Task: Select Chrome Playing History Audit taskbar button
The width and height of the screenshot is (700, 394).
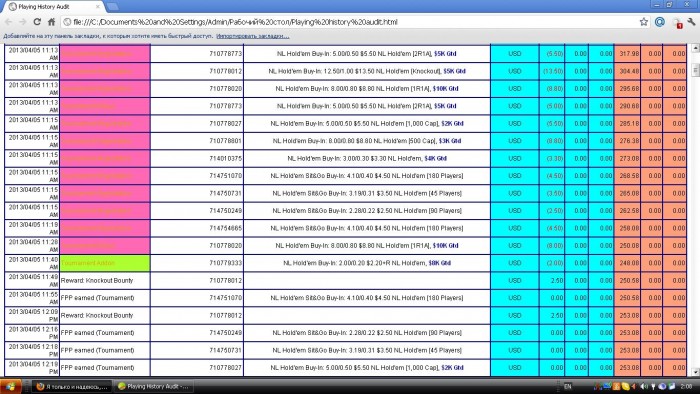Action: coord(154,386)
